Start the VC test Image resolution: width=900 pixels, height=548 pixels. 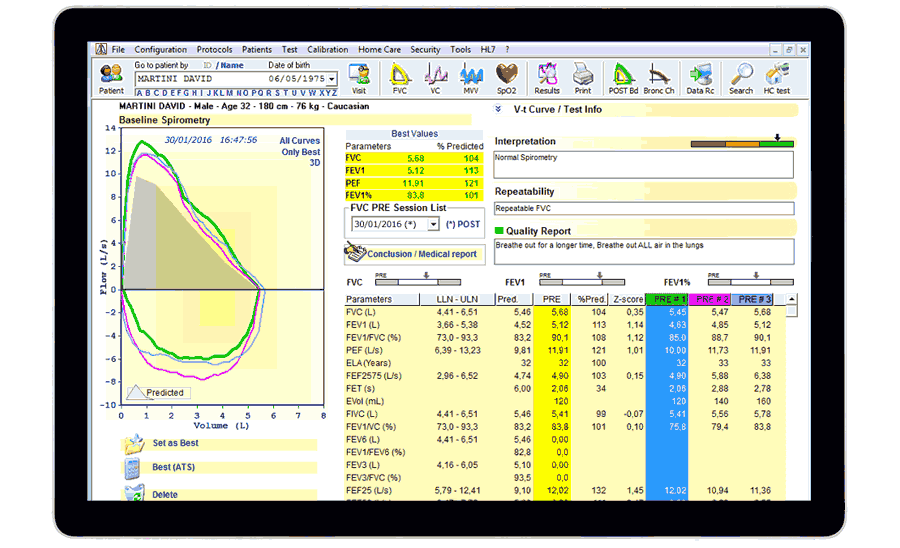pyautogui.click(x=435, y=78)
